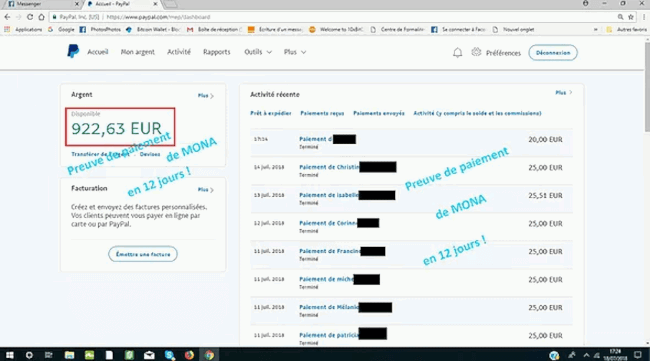
Task: Click Émettre une facture button
Action: [x=143, y=254]
